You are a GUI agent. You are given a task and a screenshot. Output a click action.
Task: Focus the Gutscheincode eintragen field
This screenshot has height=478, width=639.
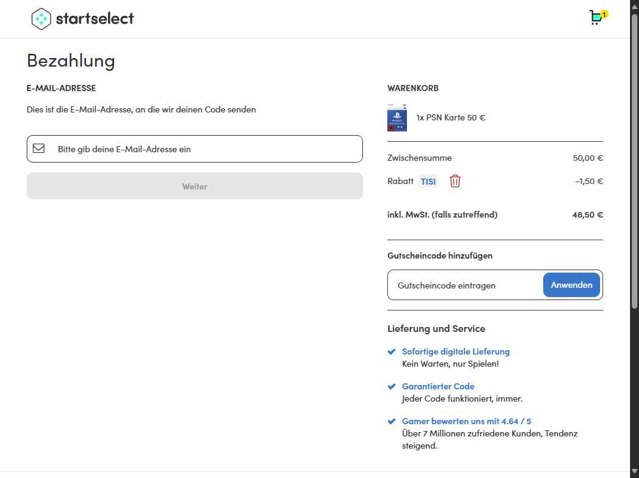click(x=465, y=285)
